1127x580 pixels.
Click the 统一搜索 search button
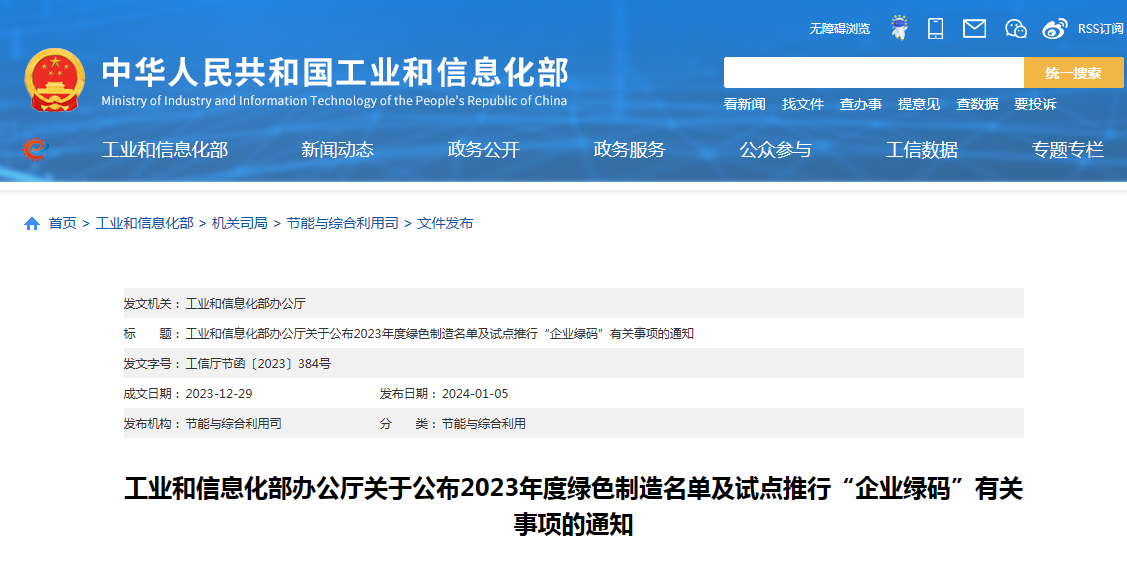(1073, 73)
